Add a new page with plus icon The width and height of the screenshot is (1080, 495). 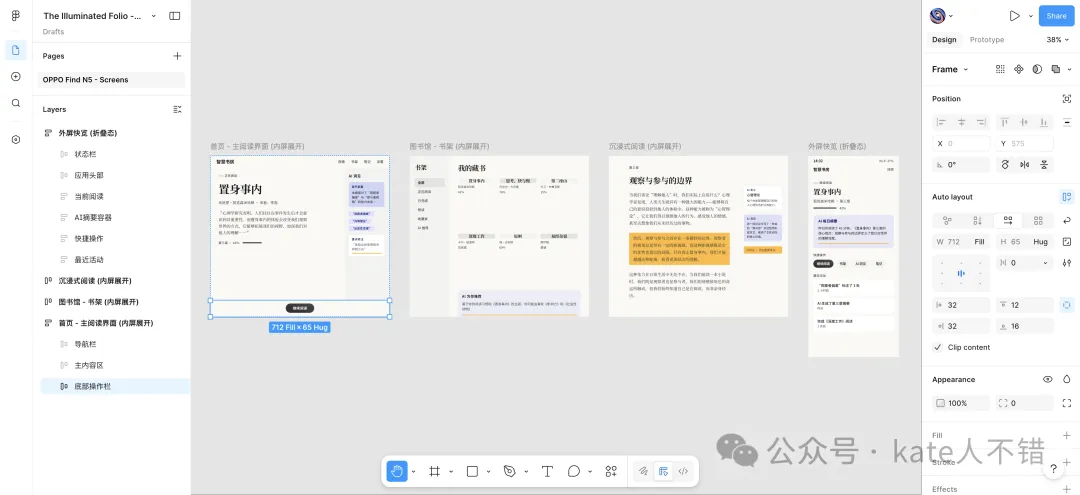pos(177,56)
